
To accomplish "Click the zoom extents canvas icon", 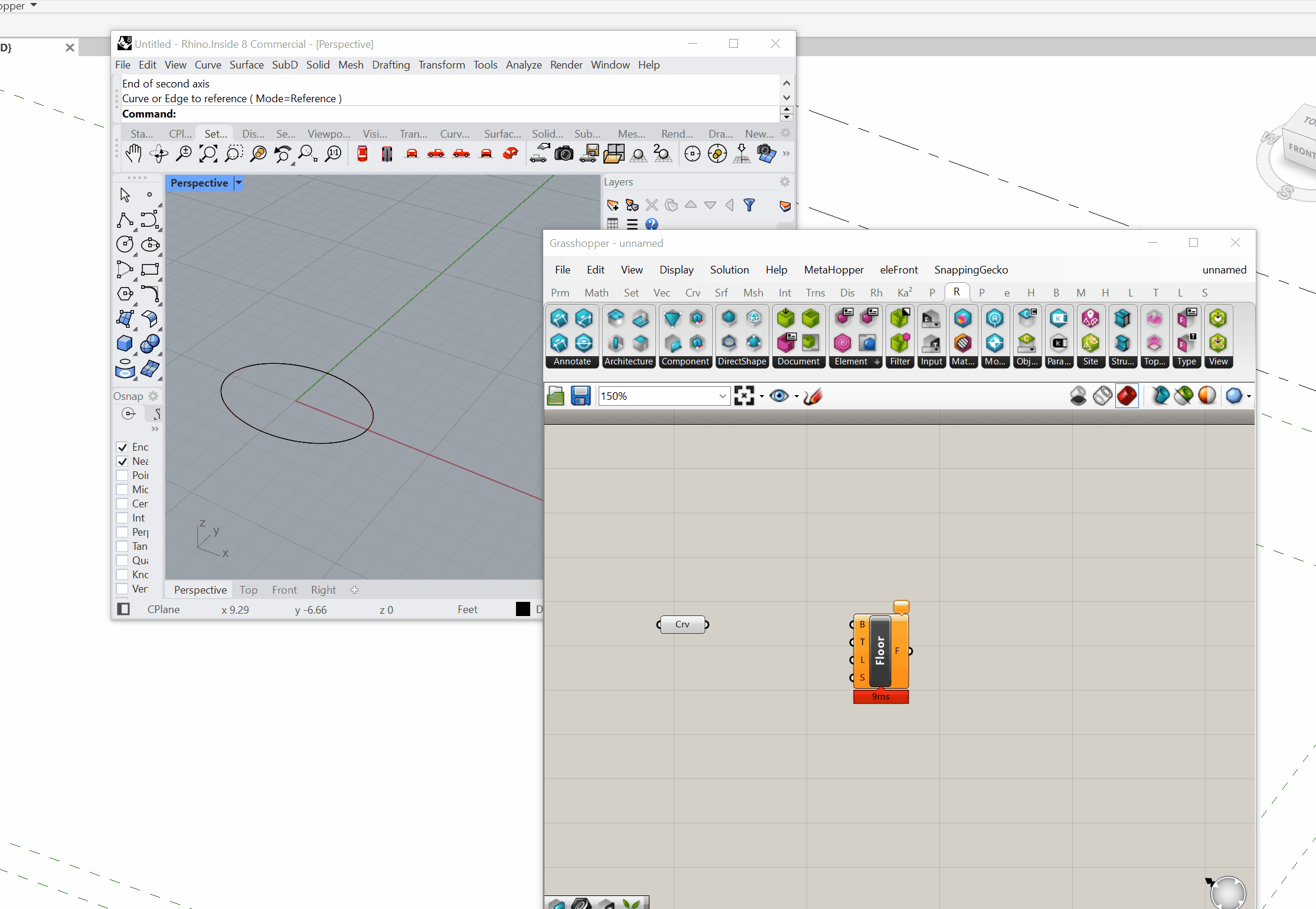I will [x=744, y=396].
